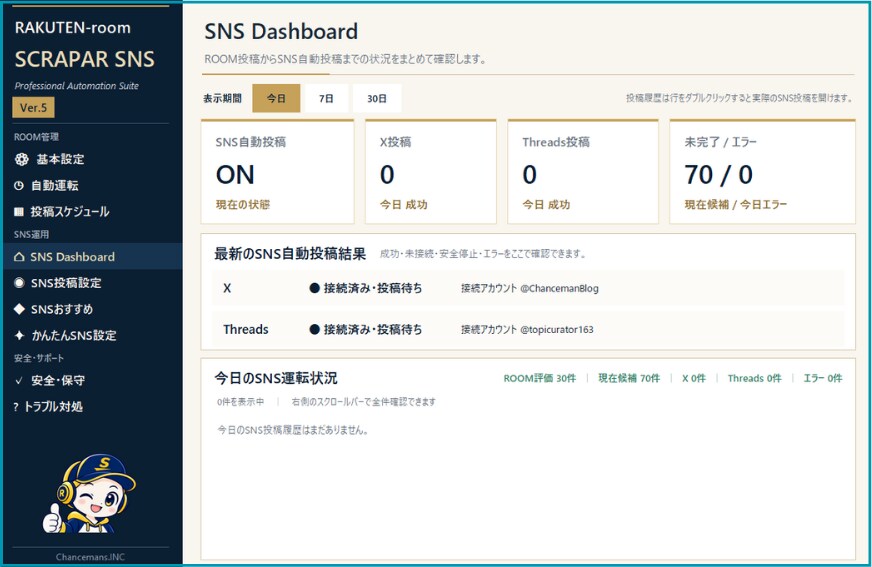Screen dimensions: 872x567
Task: Click the sparkle icon beside かんたんSNS設定
Action: [x=19, y=335]
